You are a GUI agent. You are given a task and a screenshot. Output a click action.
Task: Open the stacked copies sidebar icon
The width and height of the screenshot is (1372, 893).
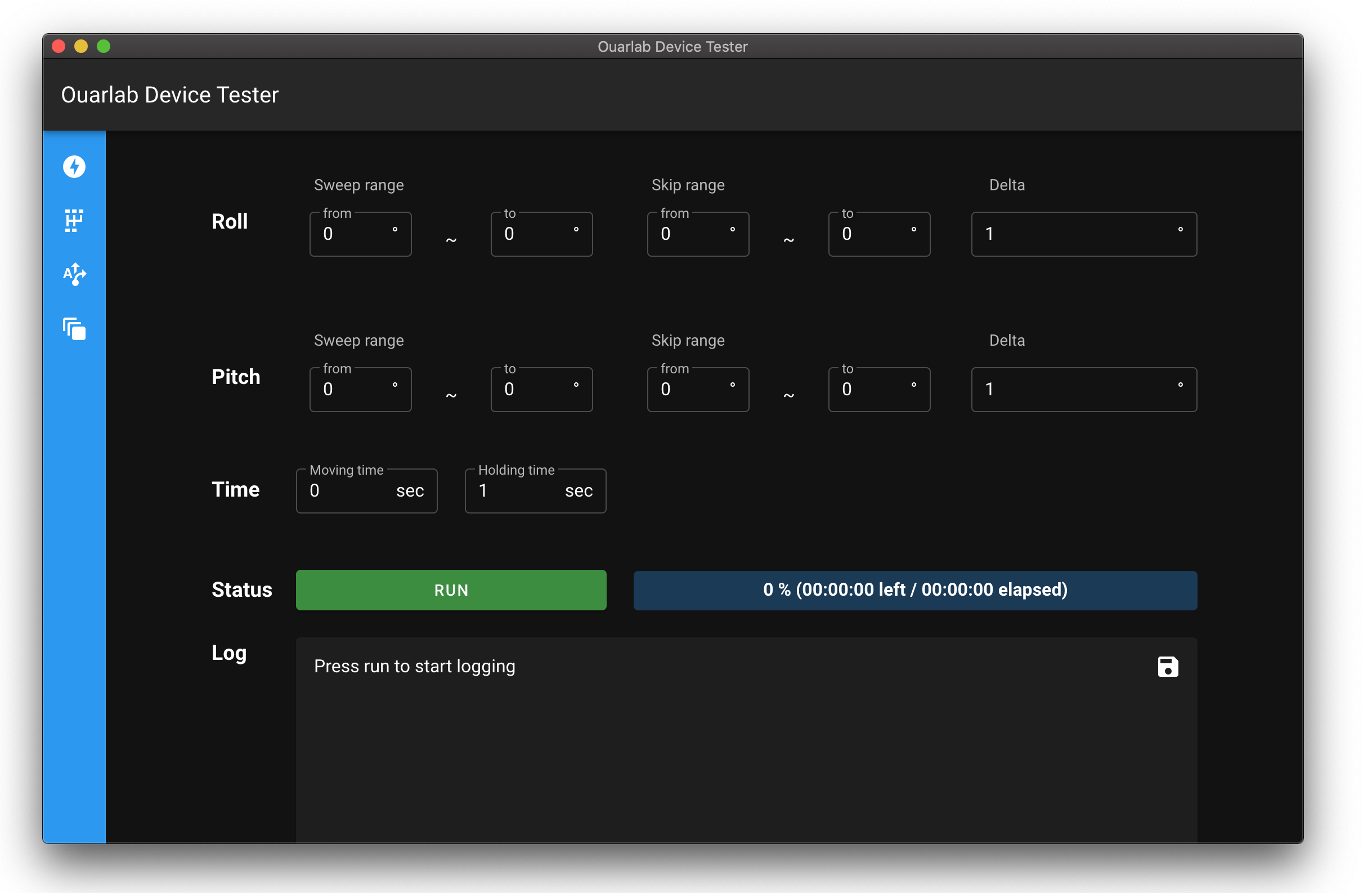coord(74,329)
